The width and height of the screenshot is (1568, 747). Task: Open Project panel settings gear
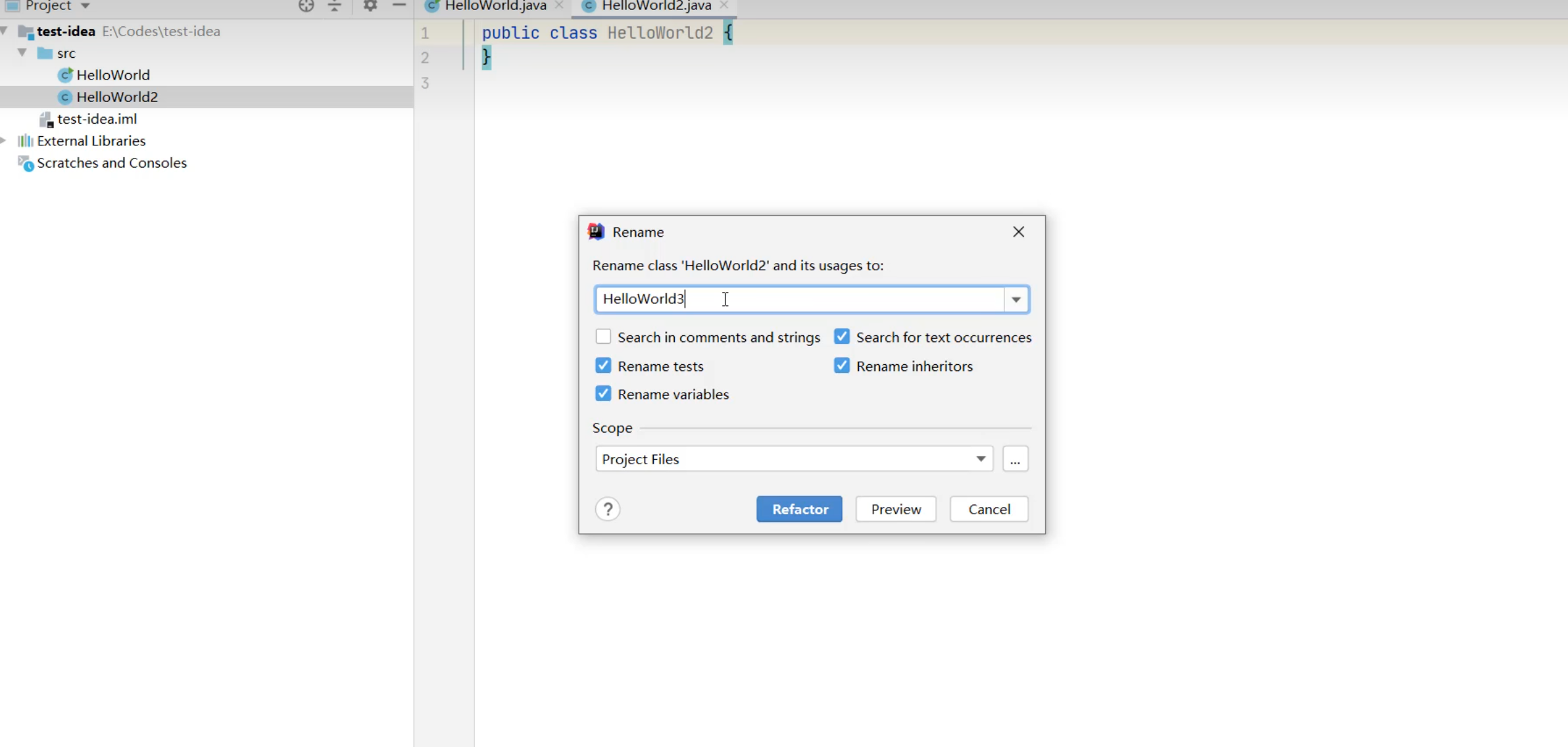pos(370,6)
